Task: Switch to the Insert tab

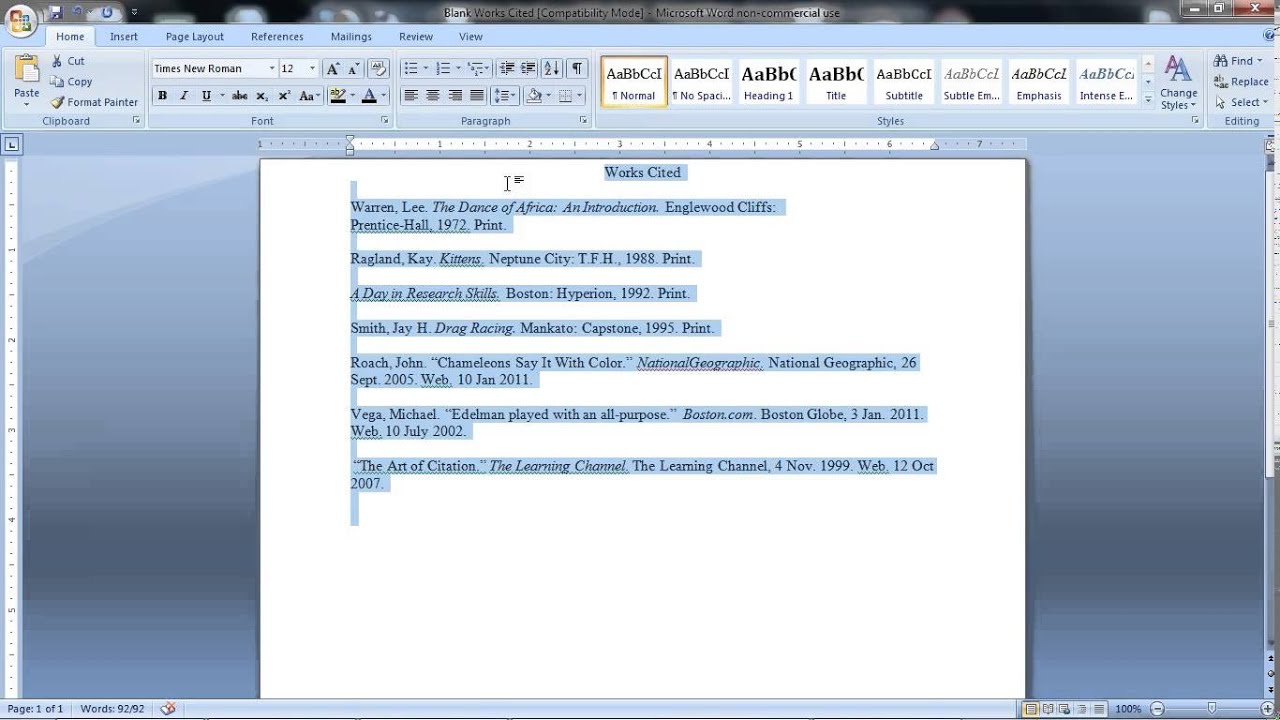Action: [124, 37]
